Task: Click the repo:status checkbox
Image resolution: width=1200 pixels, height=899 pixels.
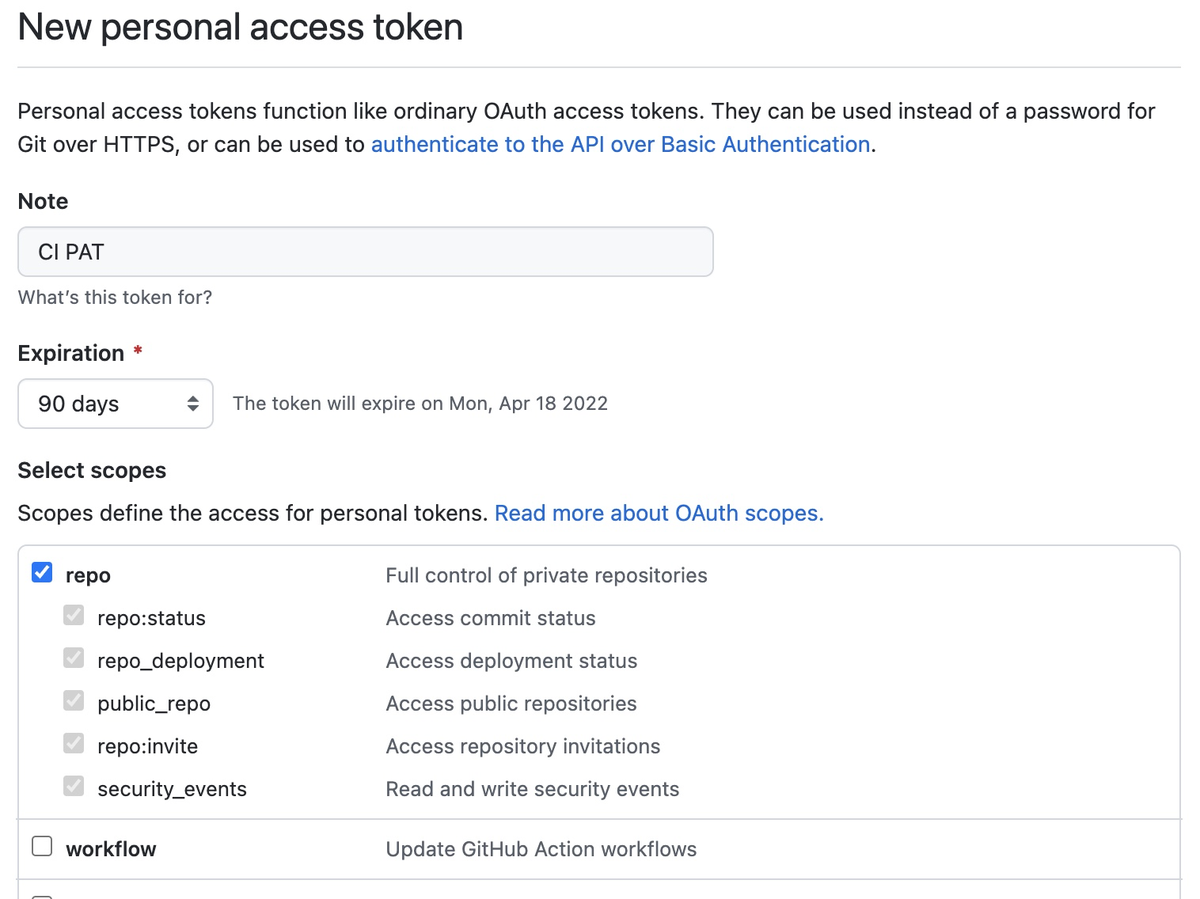Action: pyautogui.click(x=74, y=615)
